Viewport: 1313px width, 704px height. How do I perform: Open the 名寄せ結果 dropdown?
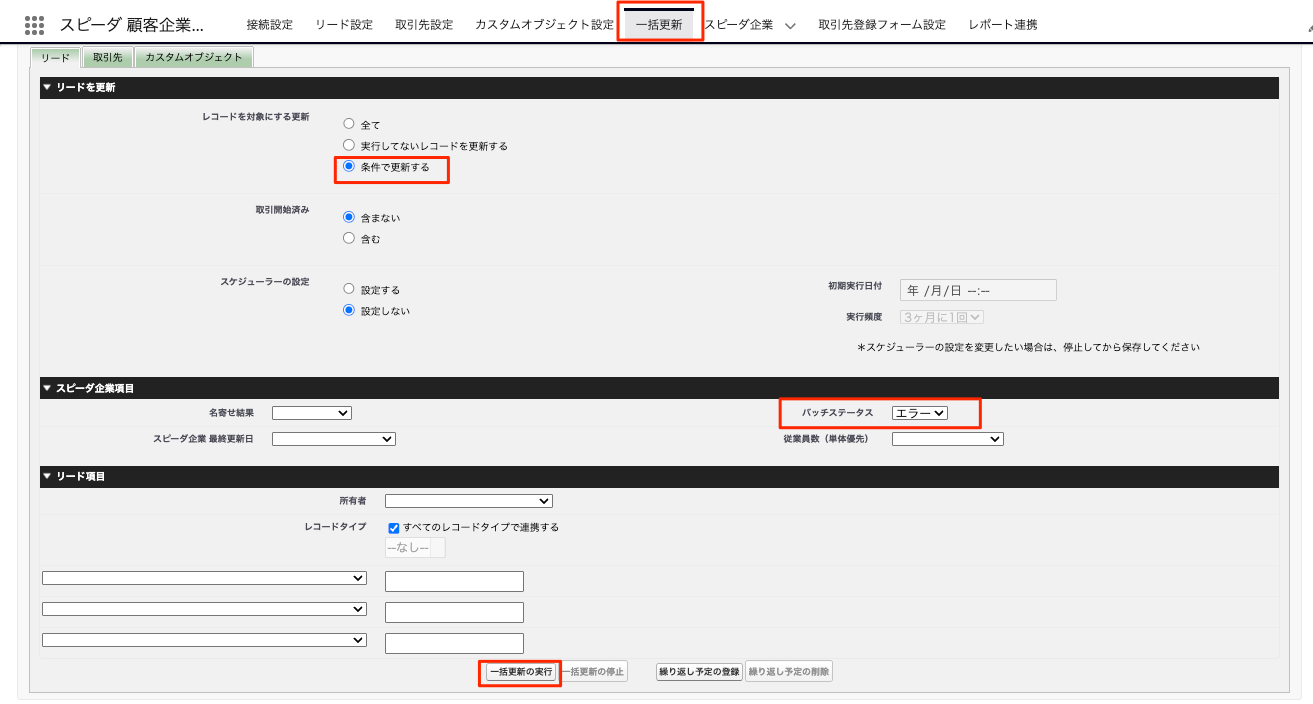coord(311,412)
